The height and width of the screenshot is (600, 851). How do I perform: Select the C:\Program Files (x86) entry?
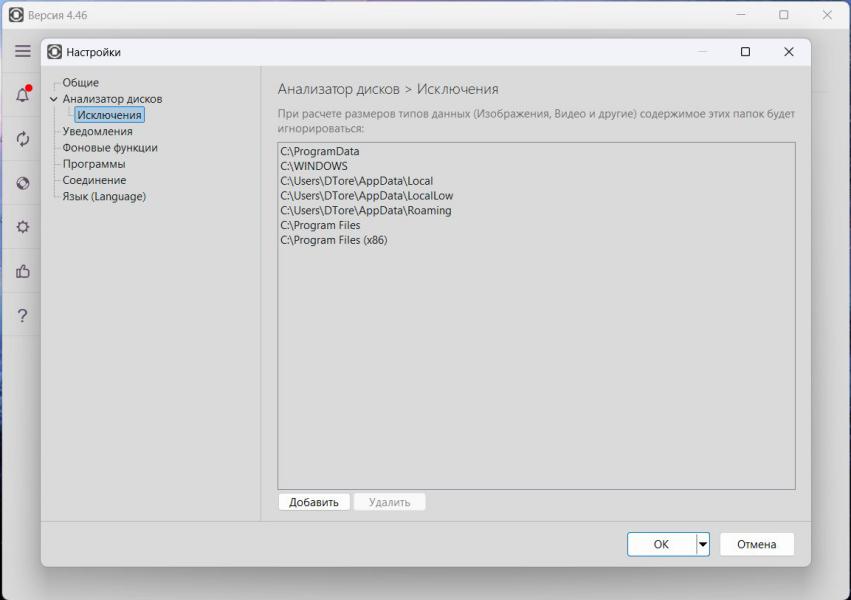click(334, 240)
